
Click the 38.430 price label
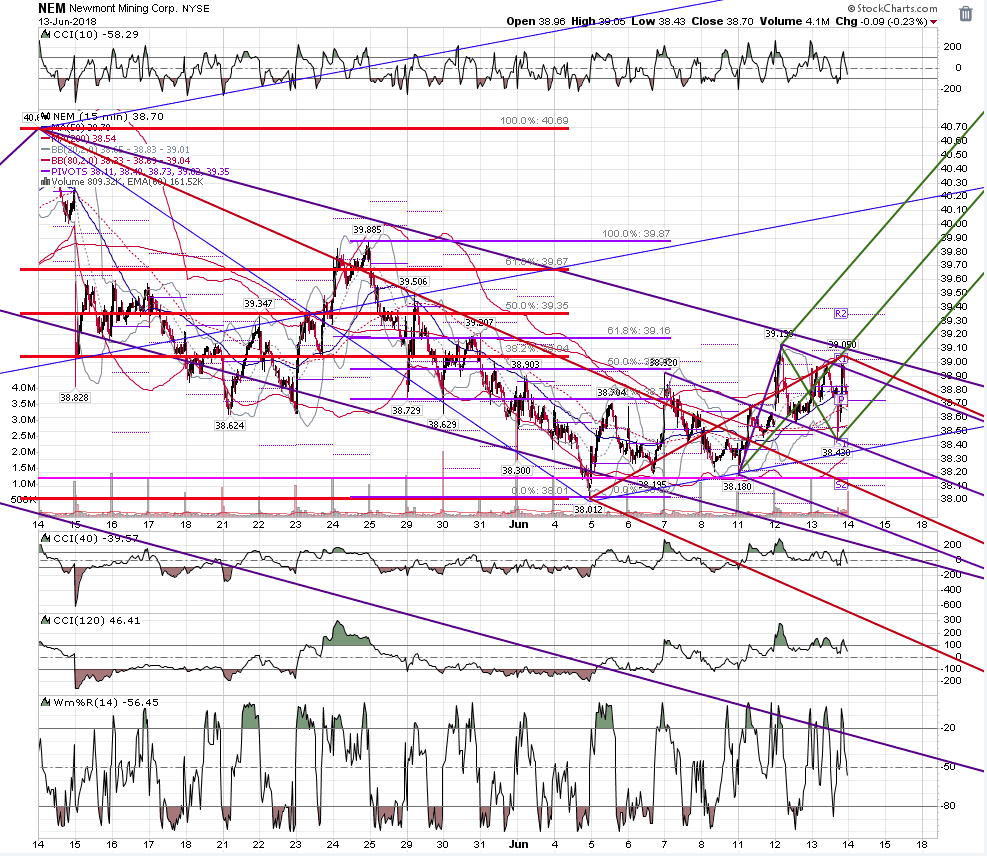pos(837,453)
